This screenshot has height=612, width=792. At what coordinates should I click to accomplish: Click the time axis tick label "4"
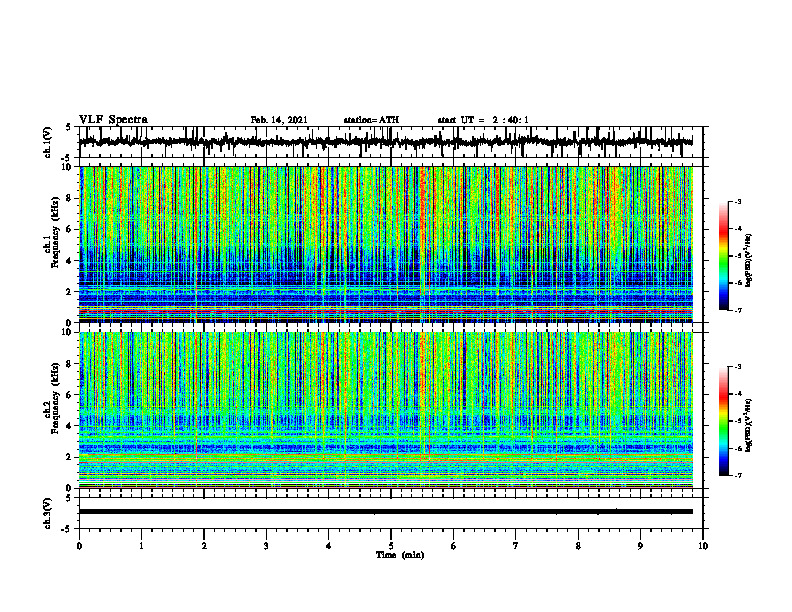point(329,546)
